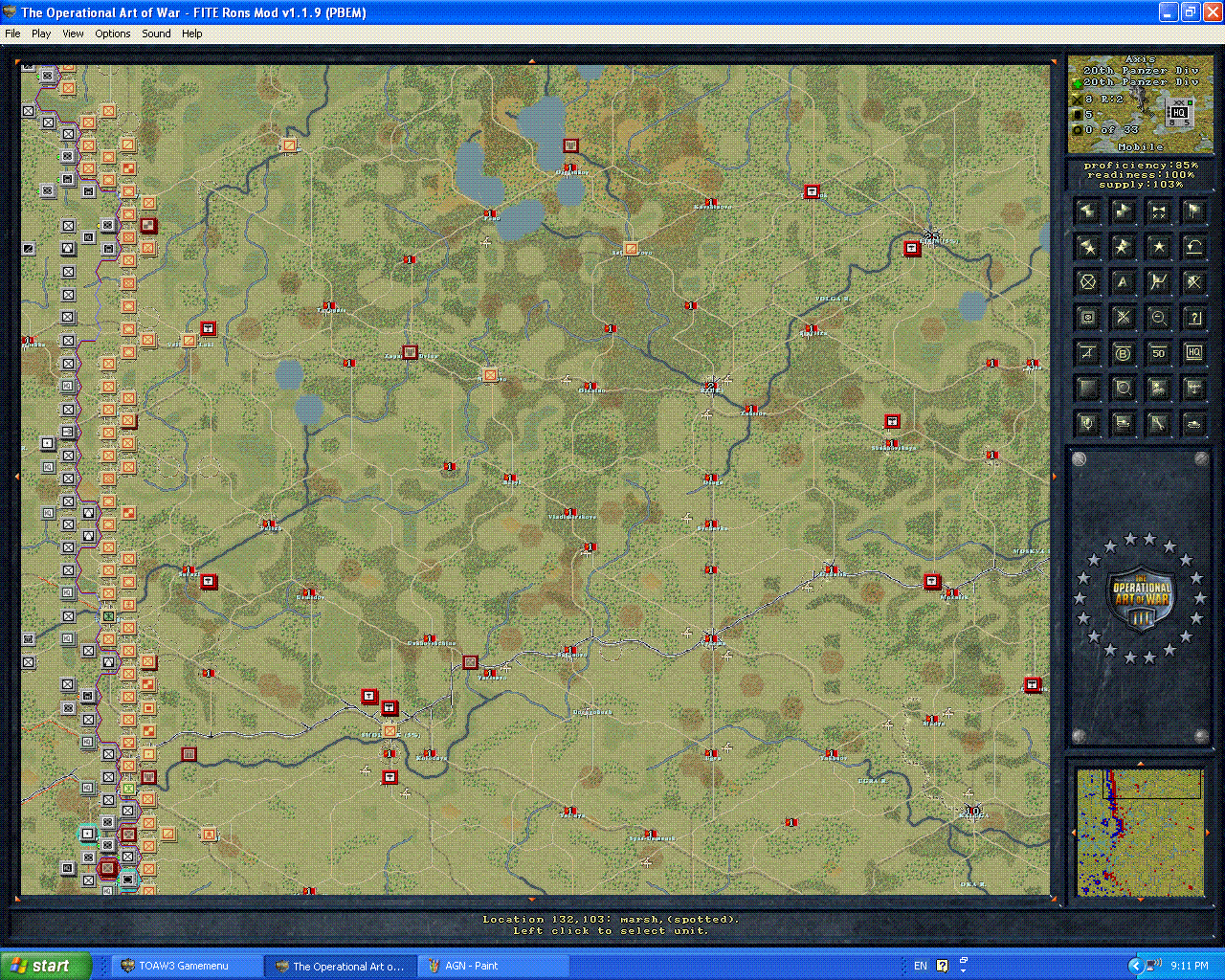This screenshot has height=980, width=1225.
Task: Click the HQ unit counter in info panel
Action: (1179, 114)
